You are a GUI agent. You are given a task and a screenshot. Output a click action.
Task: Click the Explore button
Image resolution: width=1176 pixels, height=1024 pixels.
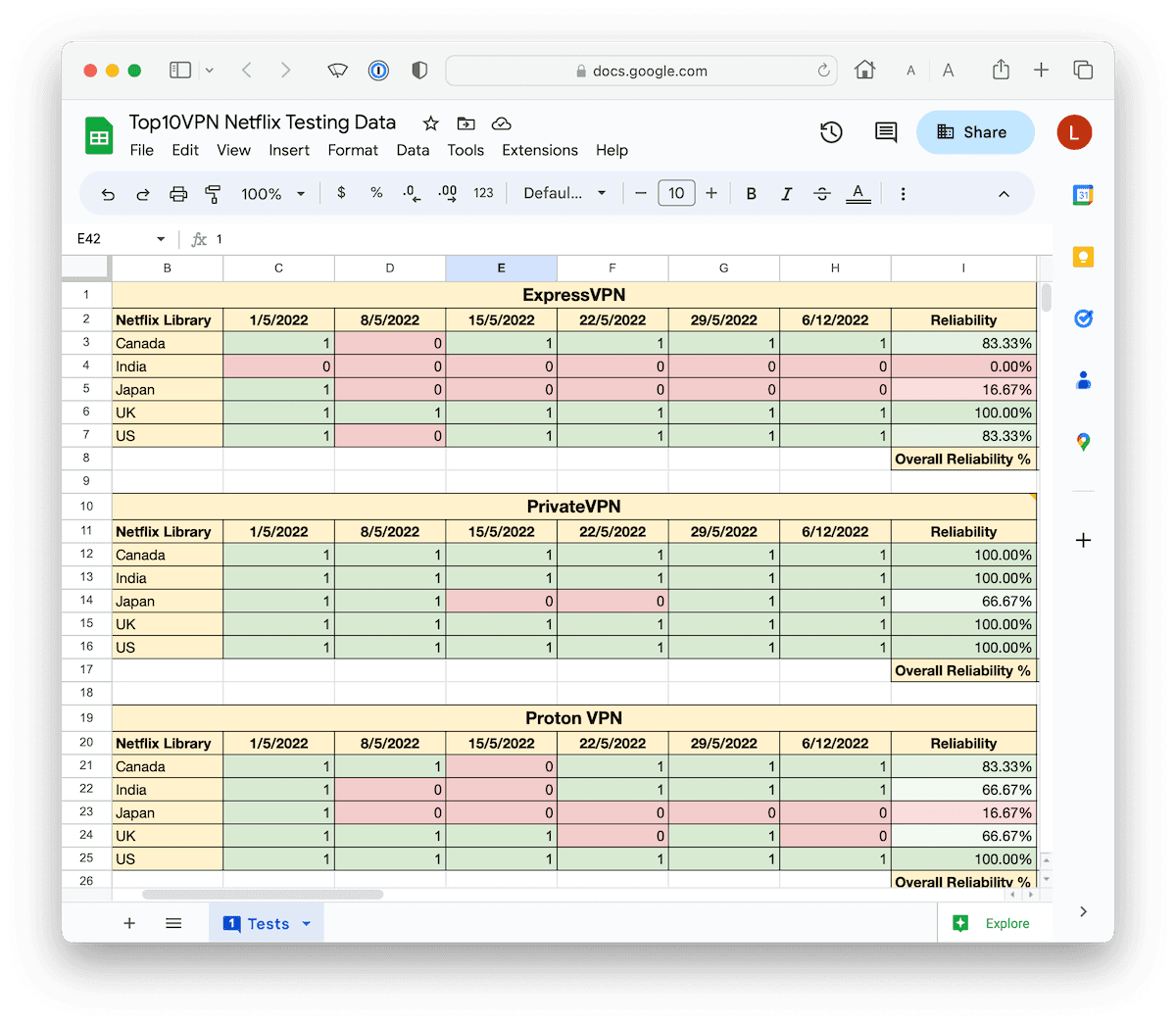pyautogui.click(x=991, y=923)
